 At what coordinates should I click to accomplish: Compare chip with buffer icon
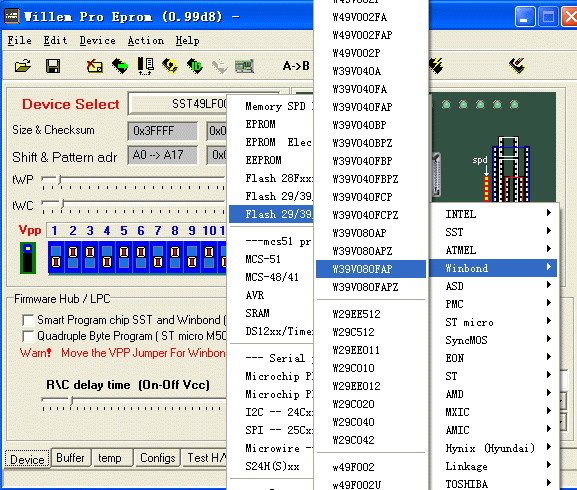(x=145, y=66)
